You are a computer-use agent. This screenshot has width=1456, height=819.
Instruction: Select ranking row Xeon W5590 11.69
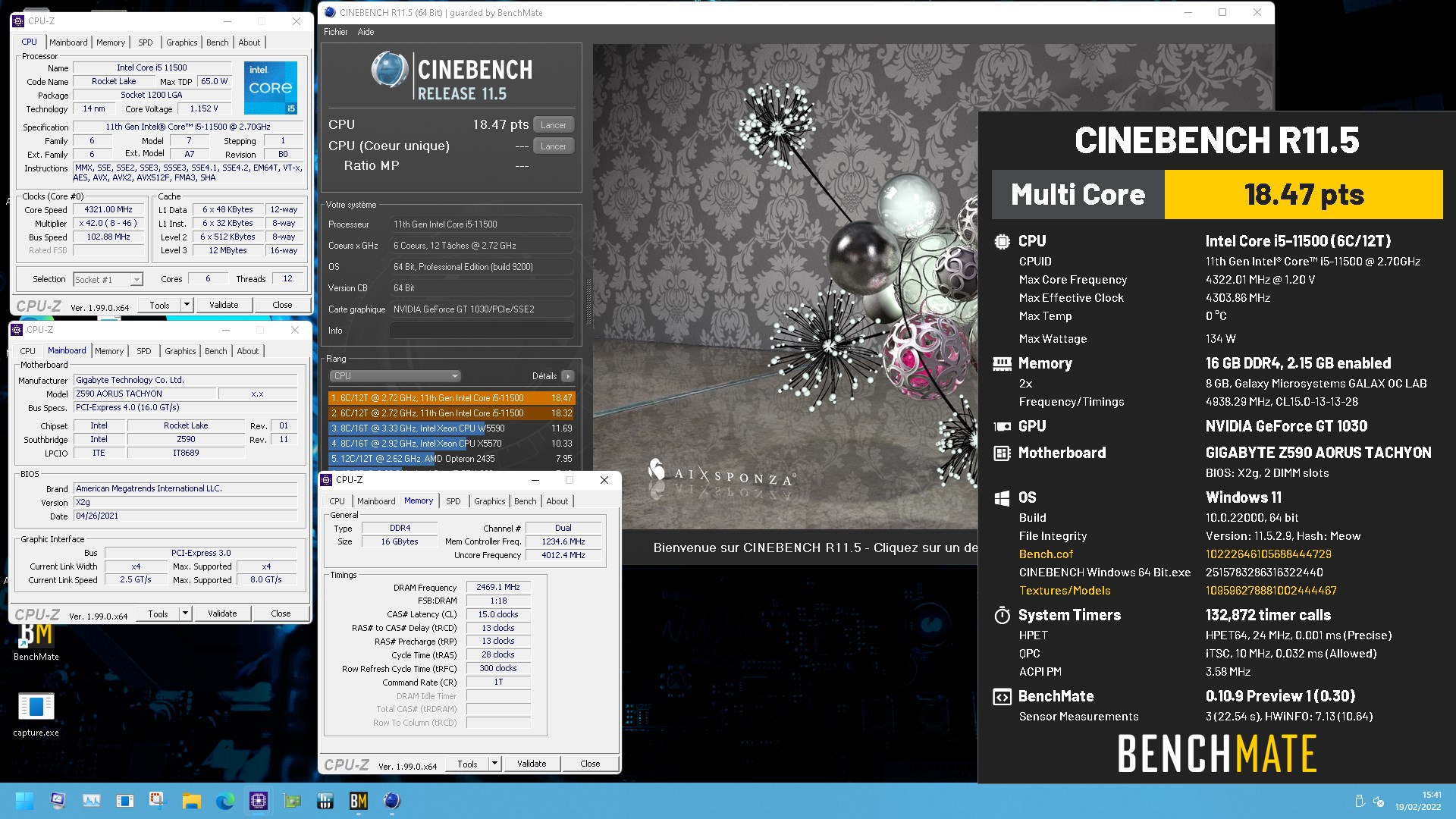[x=451, y=428]
